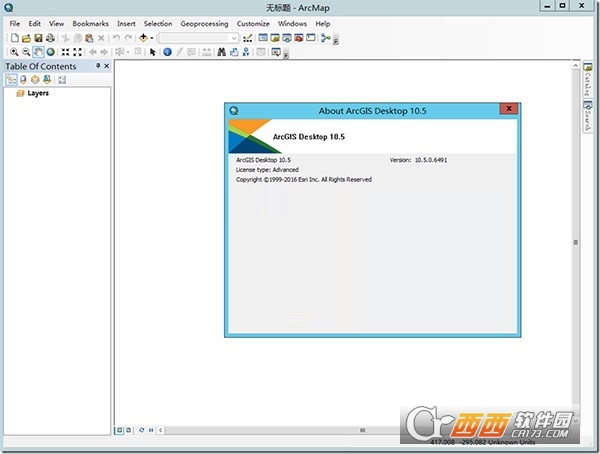Click the version 10.5.0.6491 text
The width and height of the screenshot is (600, 454).
[430, 160]
